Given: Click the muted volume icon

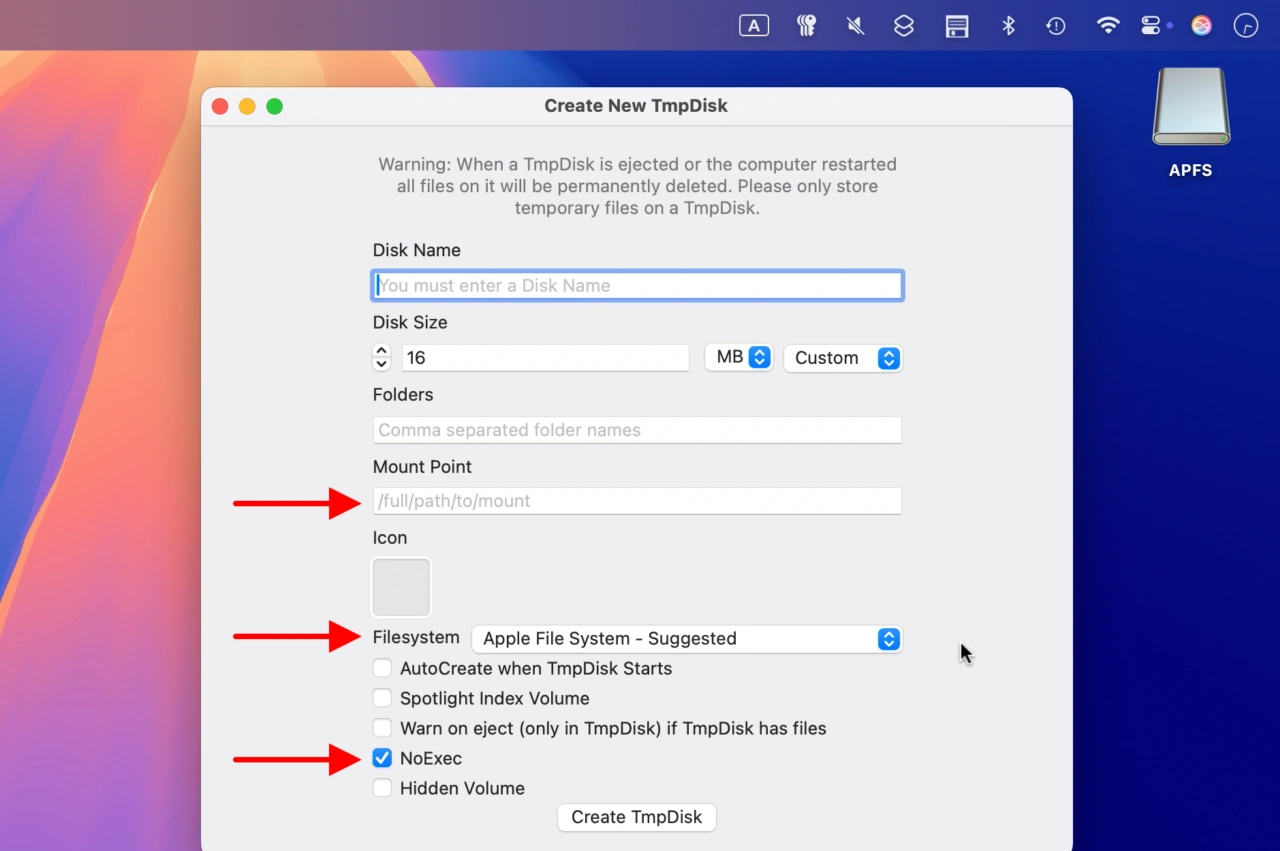Looking at the screenshot, I should (855, 26).
